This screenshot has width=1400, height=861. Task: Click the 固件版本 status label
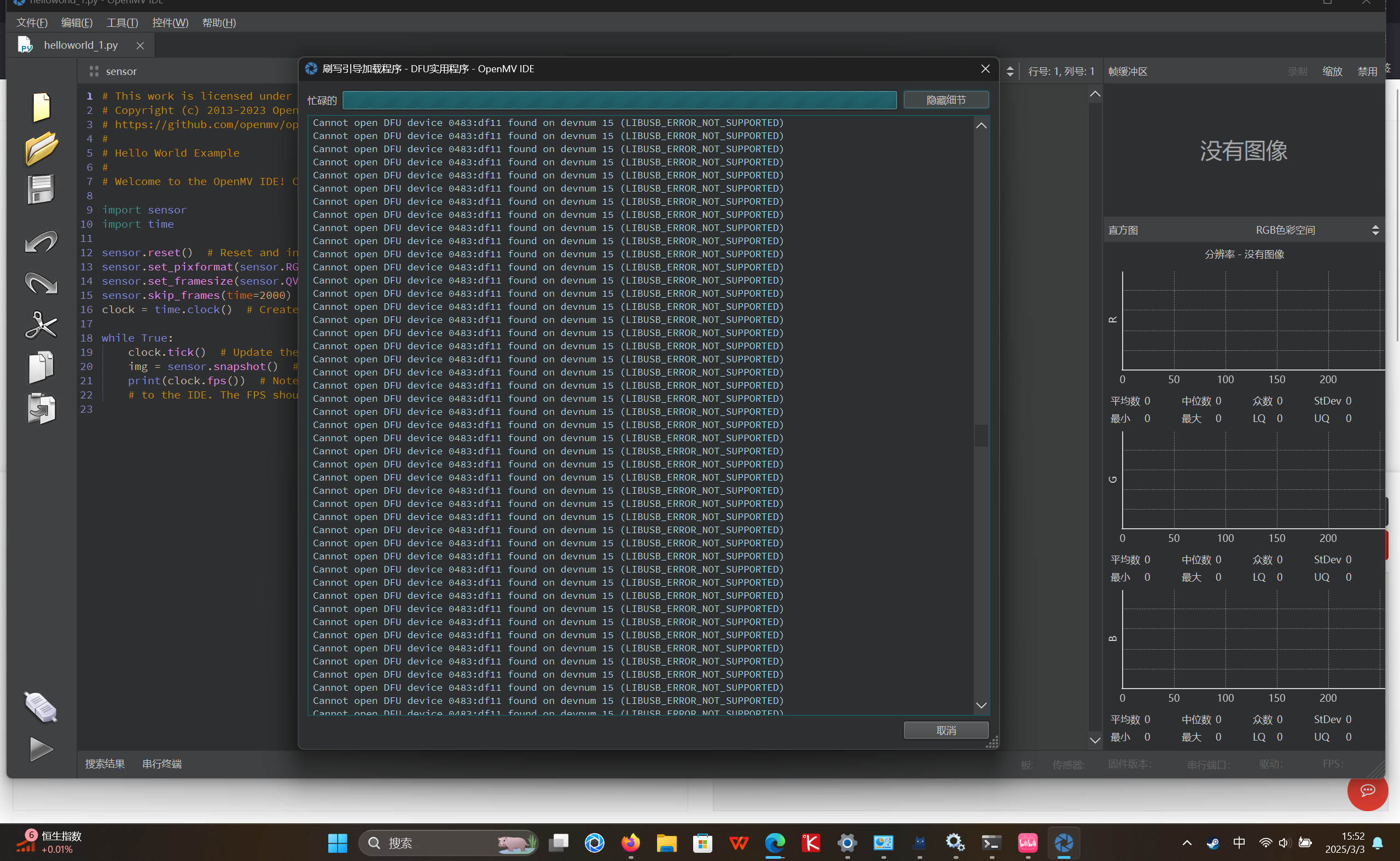[1130, 764]
